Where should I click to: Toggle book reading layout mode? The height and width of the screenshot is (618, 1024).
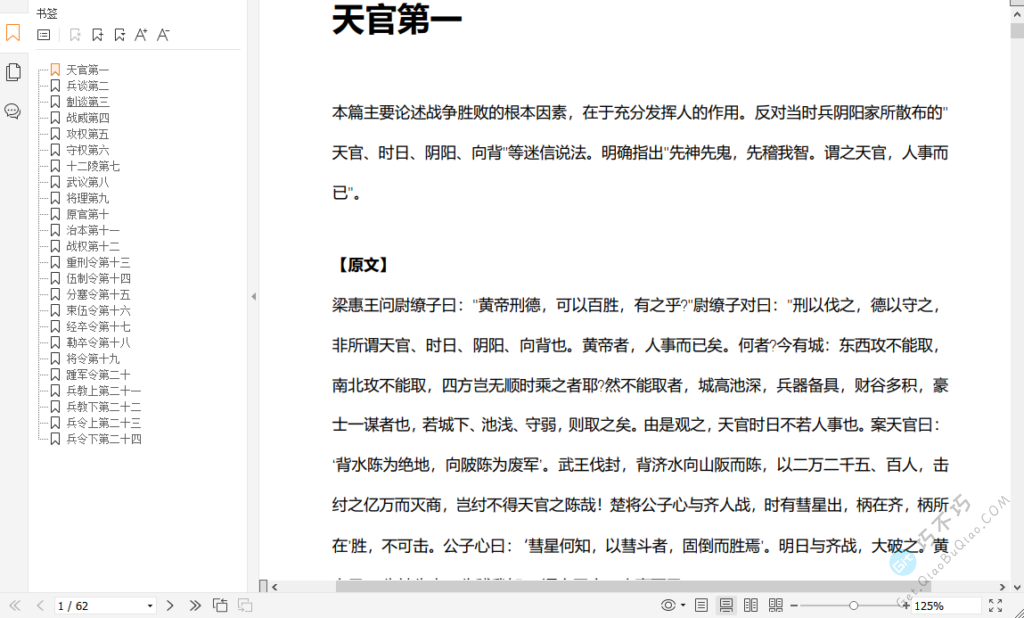(x=777, y=604)
